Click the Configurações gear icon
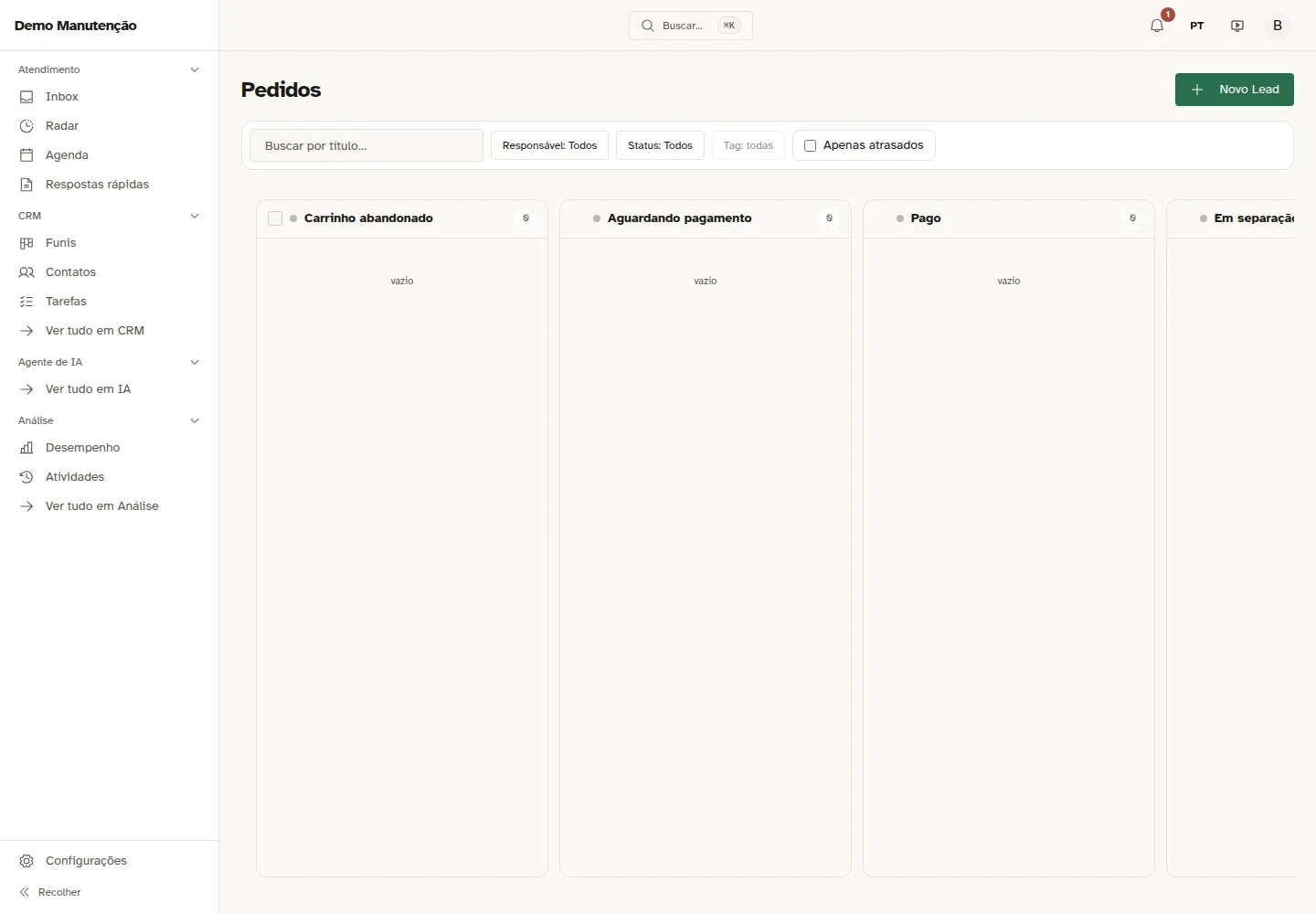Image resolution: width=1316 pixels, height=914 pixels. tap(27, 861)
